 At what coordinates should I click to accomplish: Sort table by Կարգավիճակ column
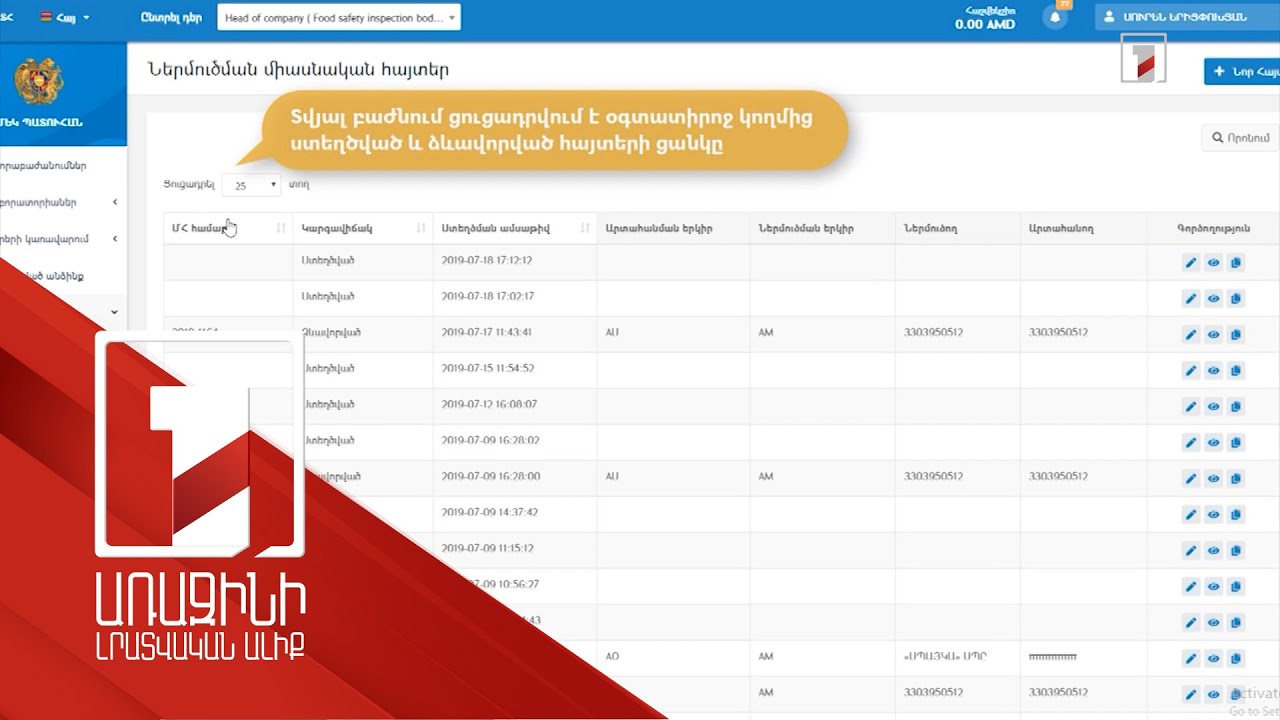pos(363,228)
